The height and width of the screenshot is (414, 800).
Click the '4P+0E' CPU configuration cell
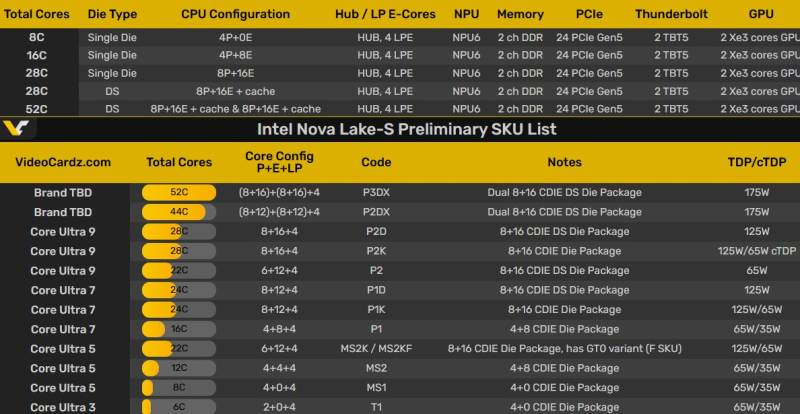[x=236, y=37]
